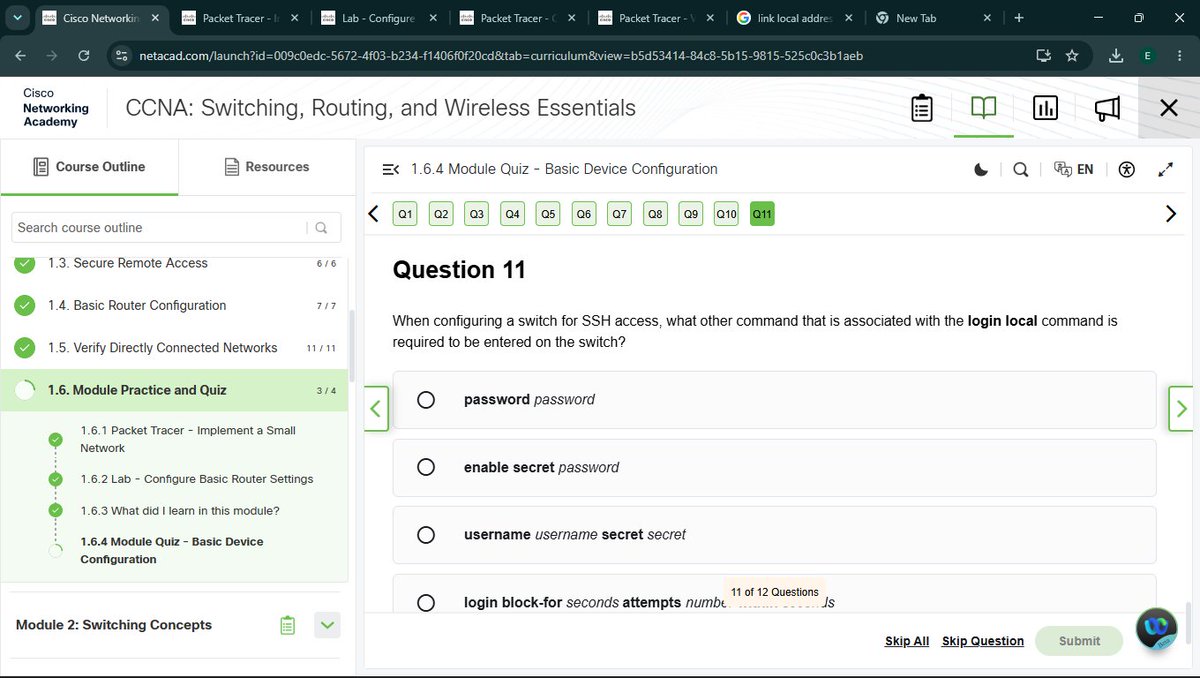Reload the page
The image size is (1200, 678).
84,56
